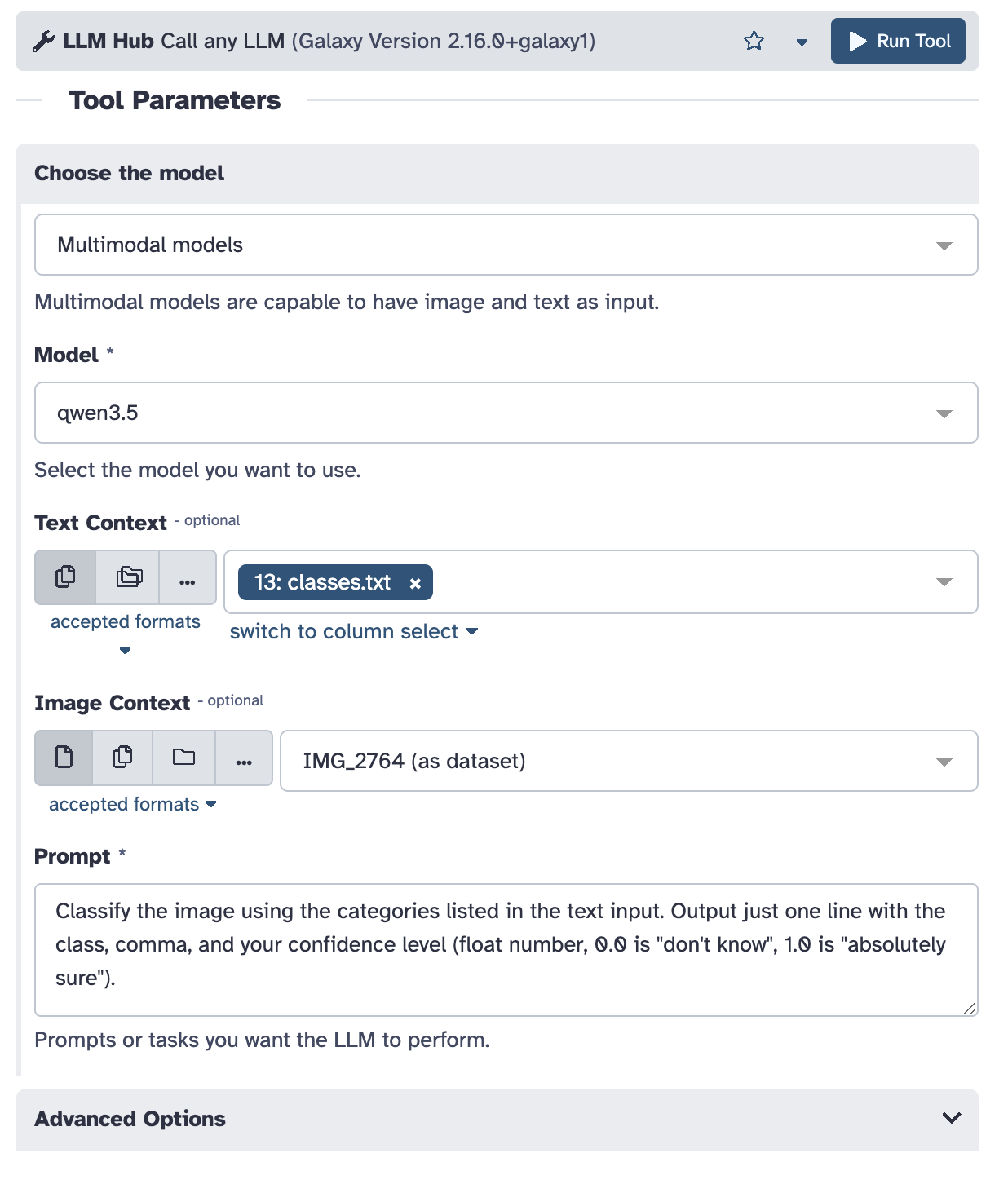Open the qwen3.5 Model dropdown

click(x=506, y=413)
